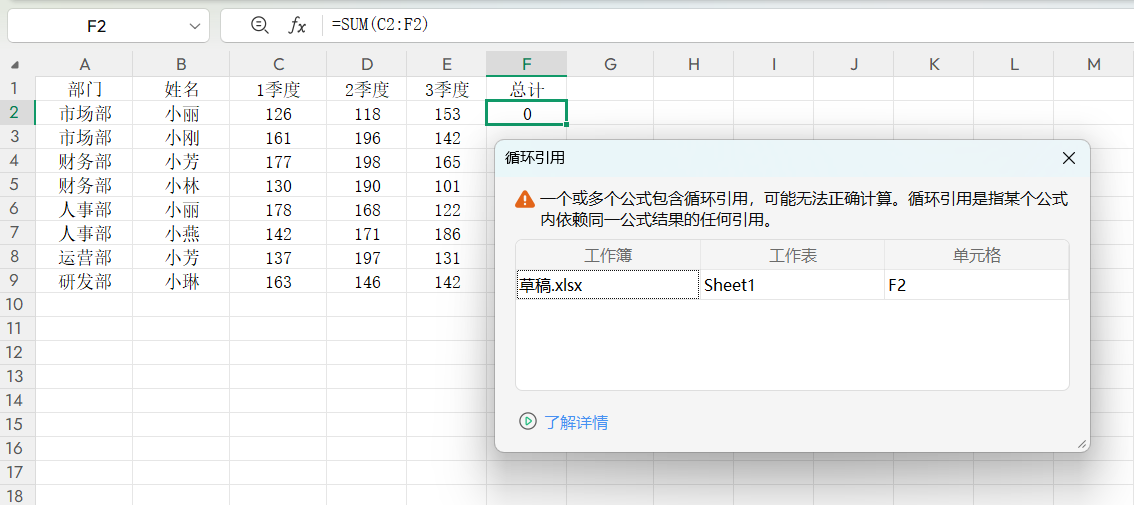
Task: Click the fx insert function icon
Action: tap(297, 26)
